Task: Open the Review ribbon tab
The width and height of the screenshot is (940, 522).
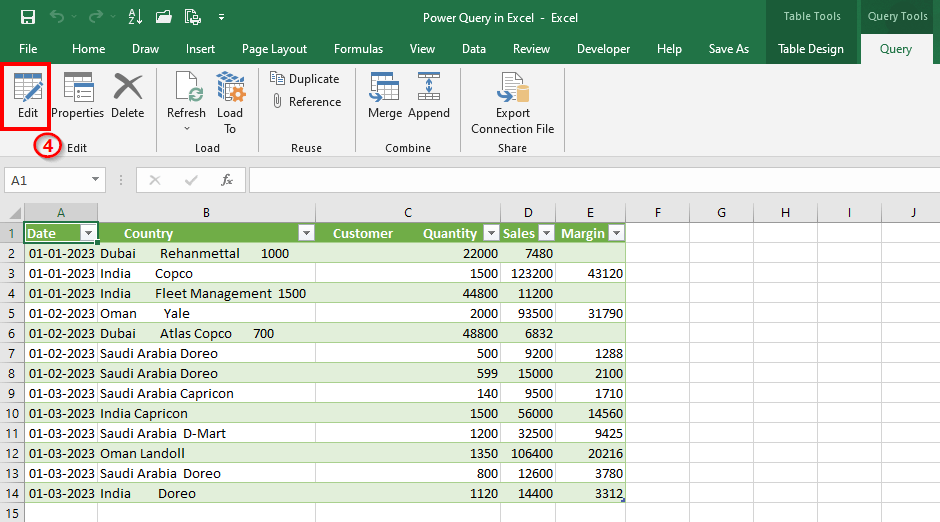Action: click(x=531, y=49)
